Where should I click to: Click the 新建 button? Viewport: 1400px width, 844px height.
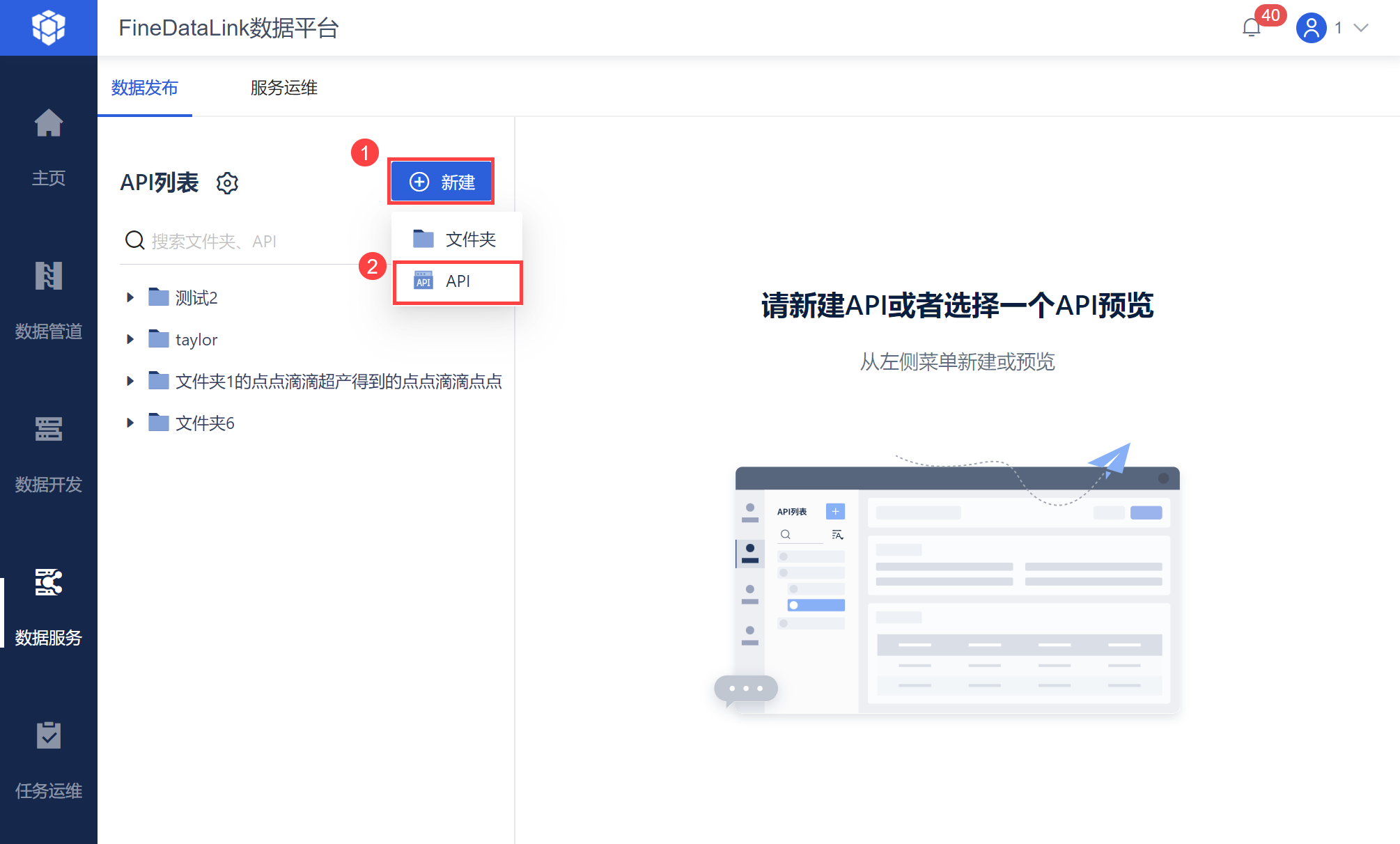click(442, 182)
